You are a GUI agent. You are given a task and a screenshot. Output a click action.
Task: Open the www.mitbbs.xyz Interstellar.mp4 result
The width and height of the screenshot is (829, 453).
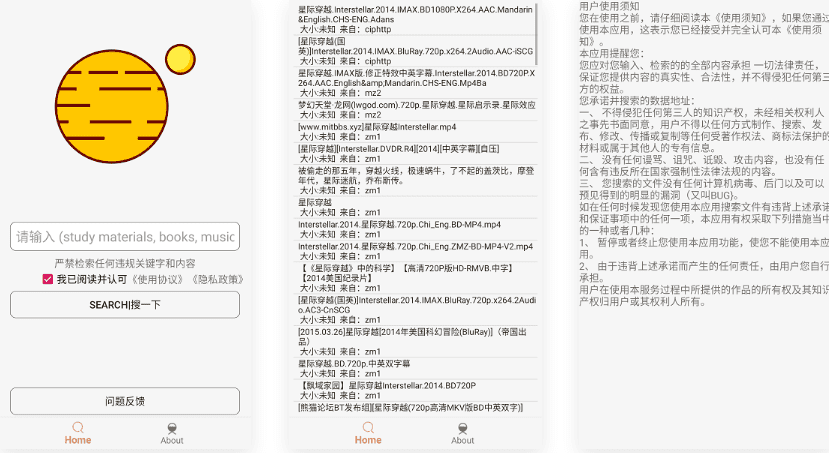(x=415, y=132)
